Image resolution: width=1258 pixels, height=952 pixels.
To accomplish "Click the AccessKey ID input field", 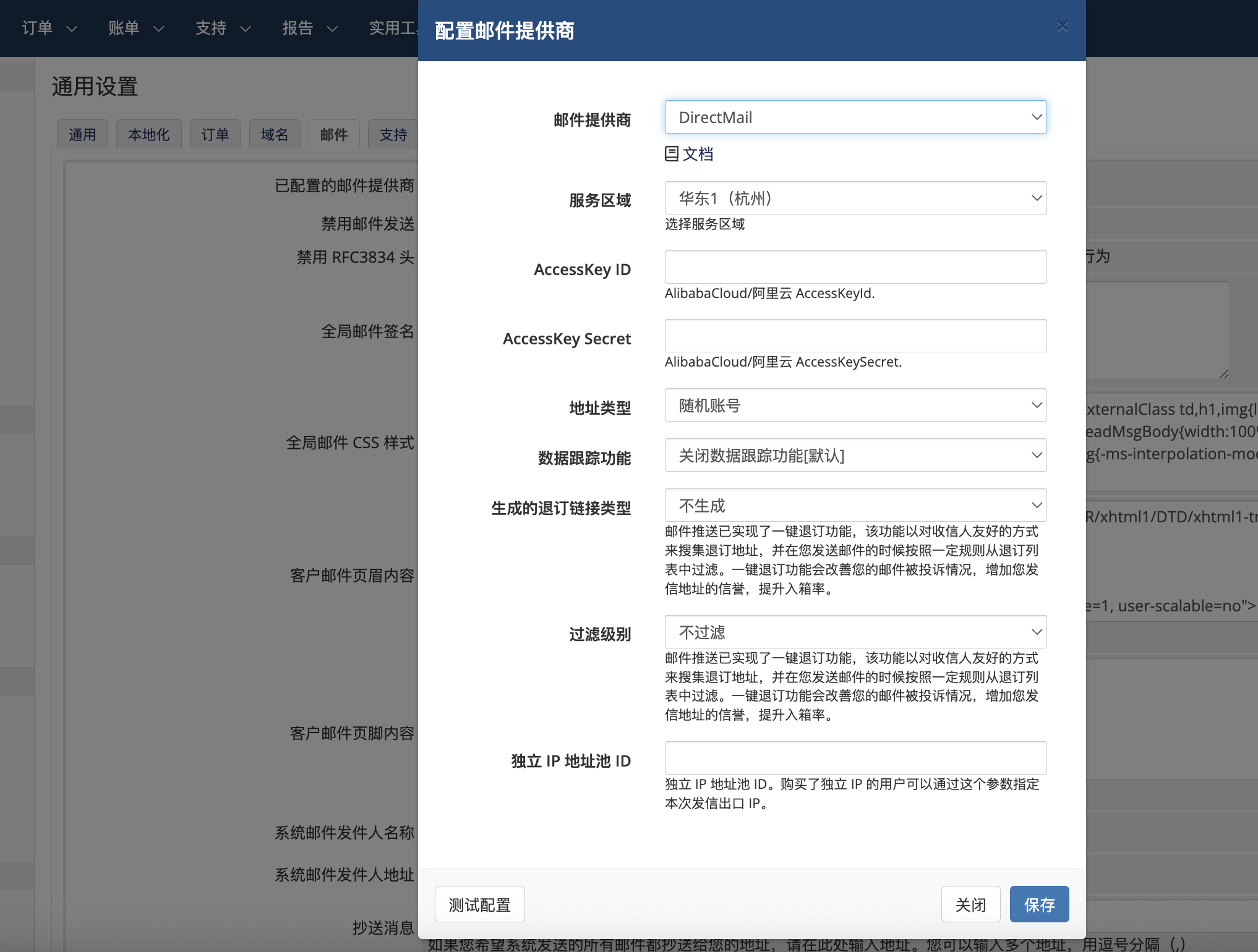I will pyautogui.click(x=855, y=267).
